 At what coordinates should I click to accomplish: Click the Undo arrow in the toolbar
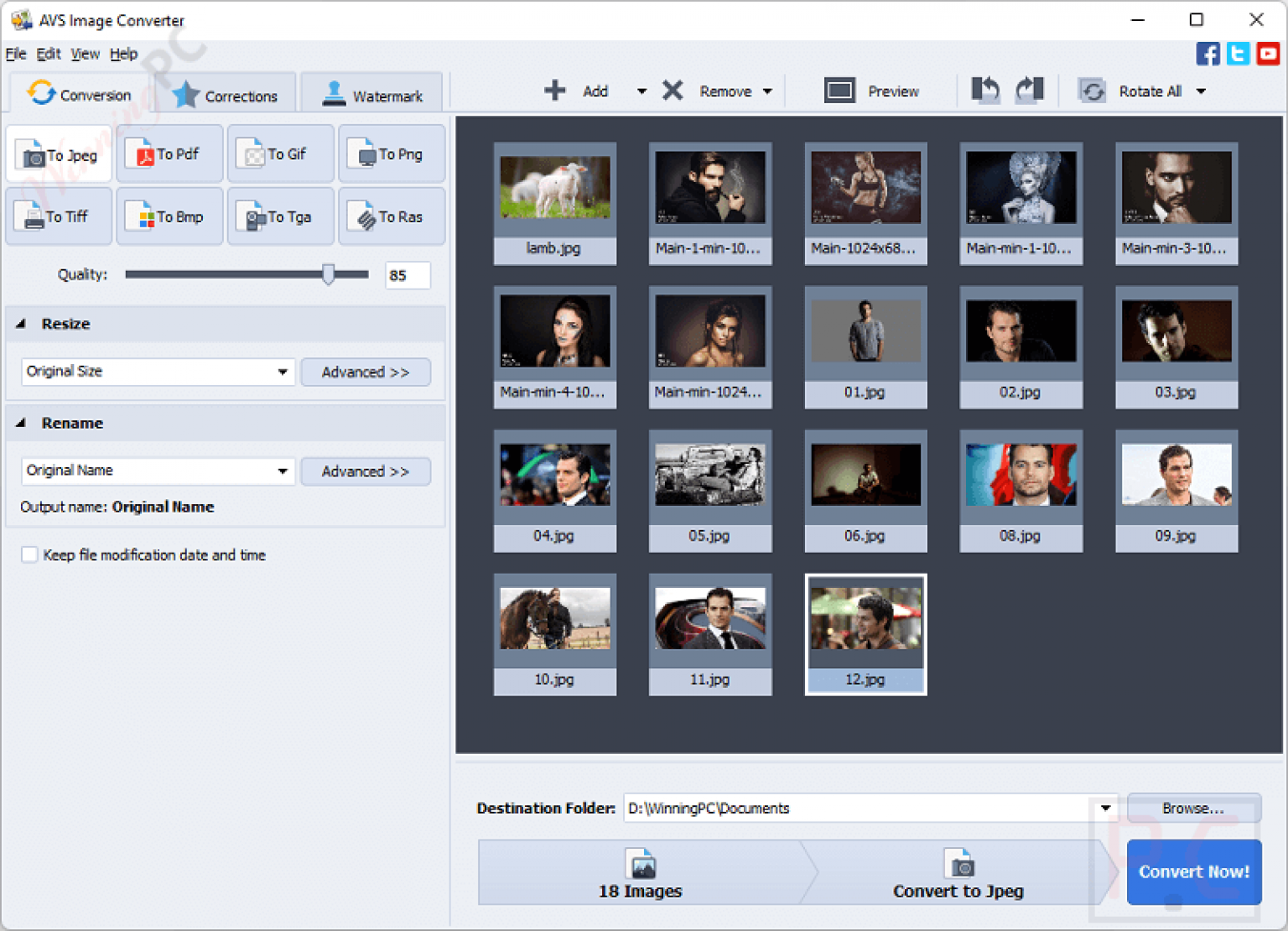coord(984,91)
